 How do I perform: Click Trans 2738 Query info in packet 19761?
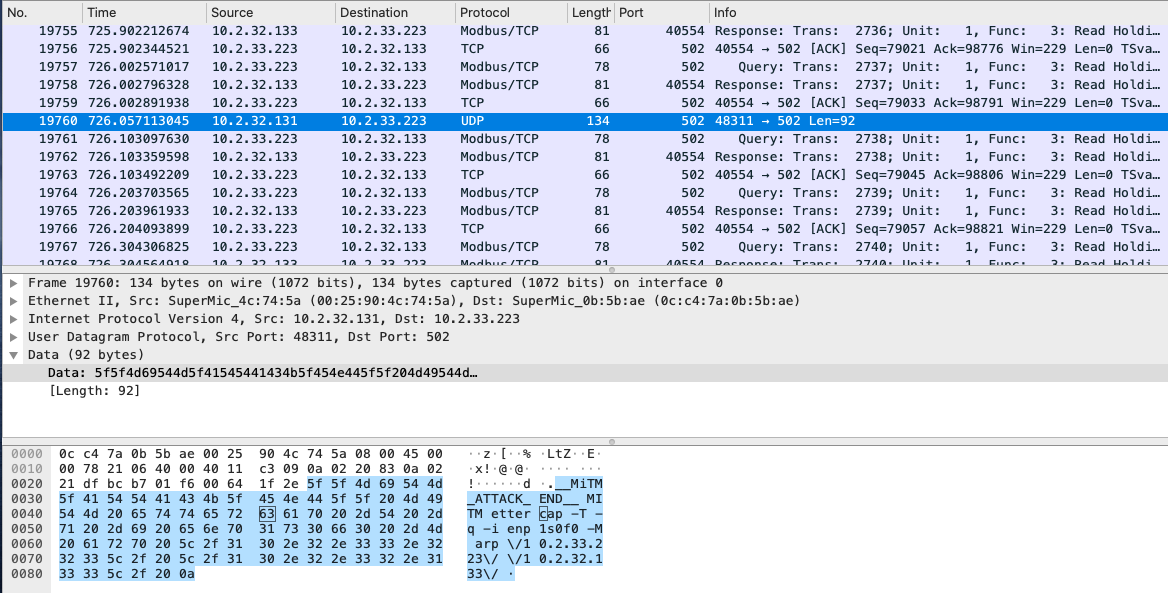[950, 139]
